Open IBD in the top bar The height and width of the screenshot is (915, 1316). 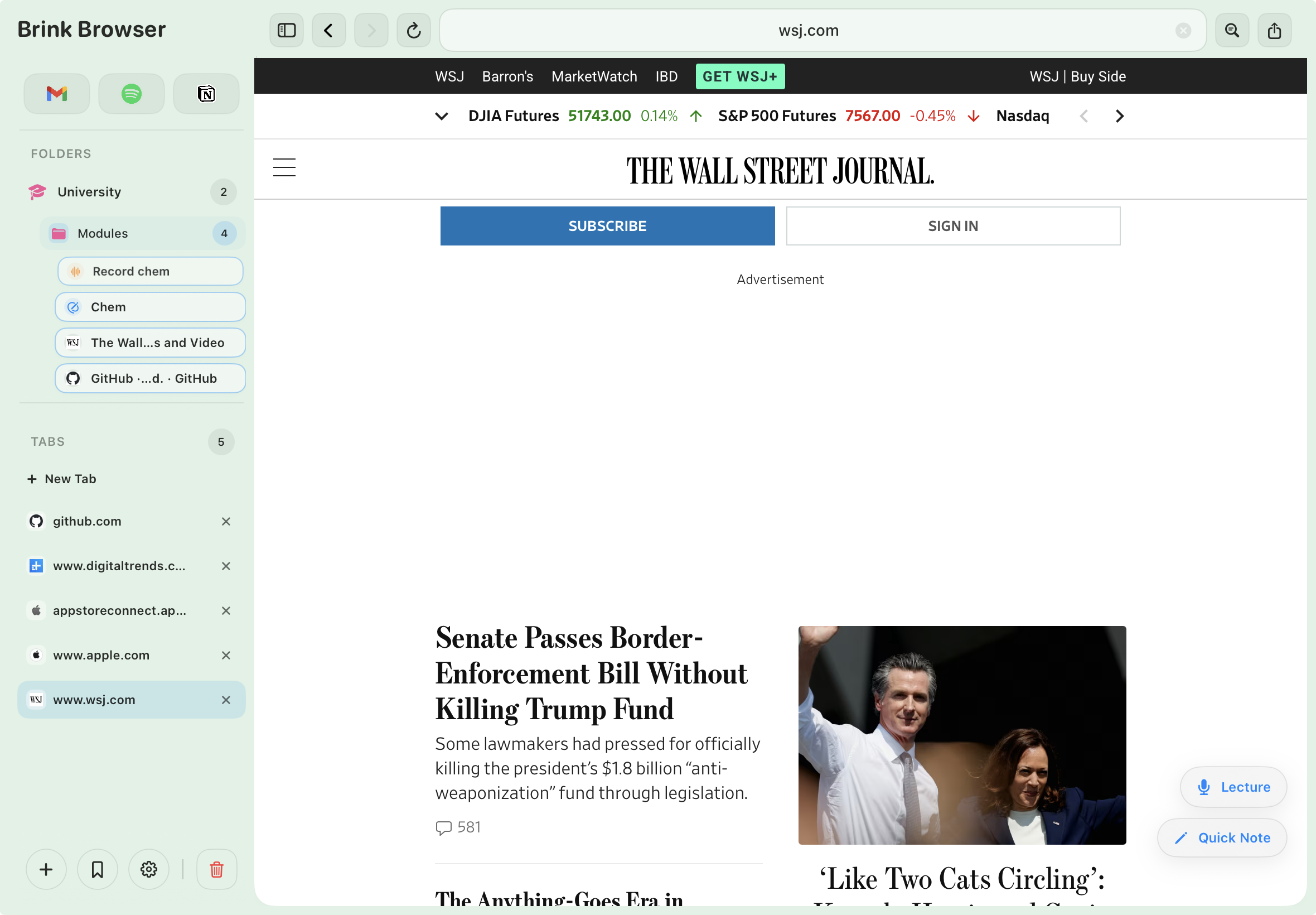pos(666,76)
